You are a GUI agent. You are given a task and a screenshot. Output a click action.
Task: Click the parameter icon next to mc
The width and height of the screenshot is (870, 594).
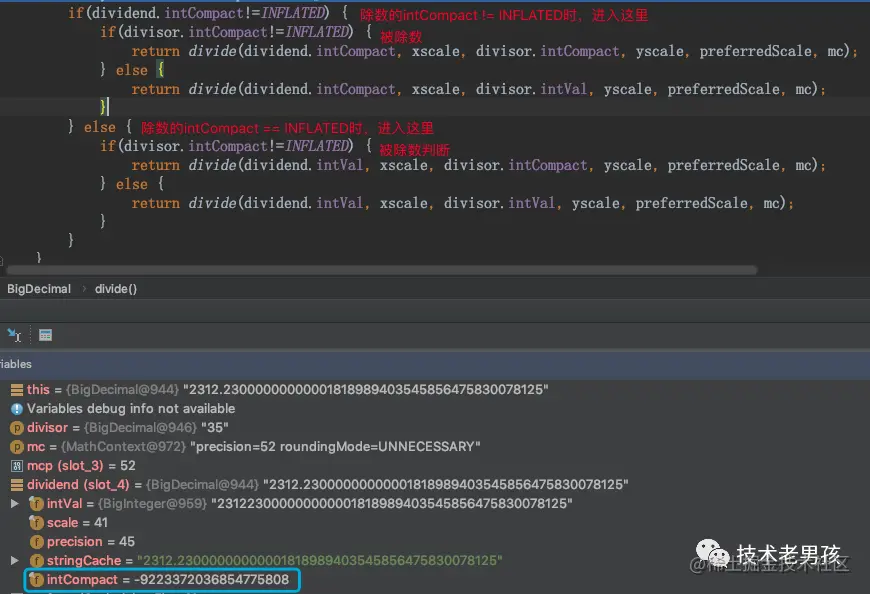click(17, 446)
